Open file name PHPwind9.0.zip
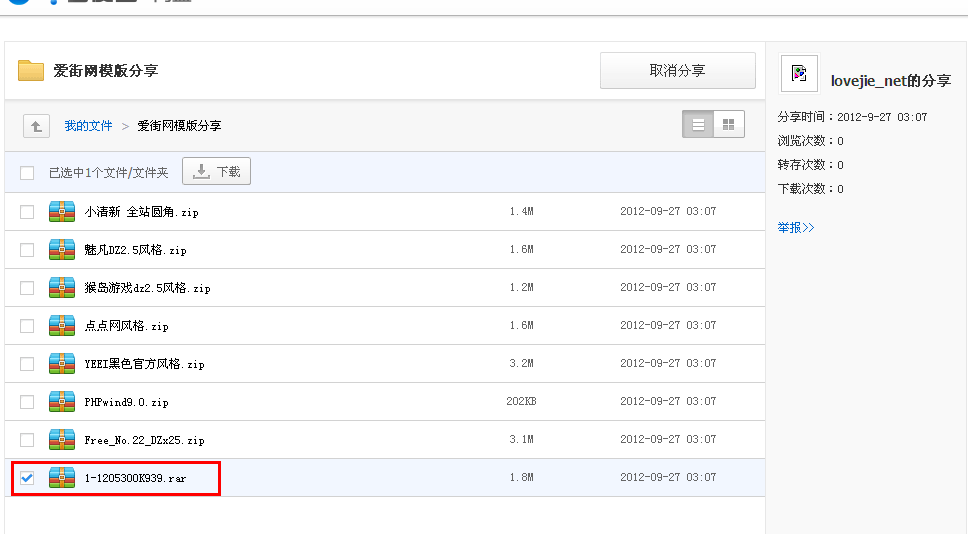The height and width of the screenshot is (534, 968). coord(127,402)
